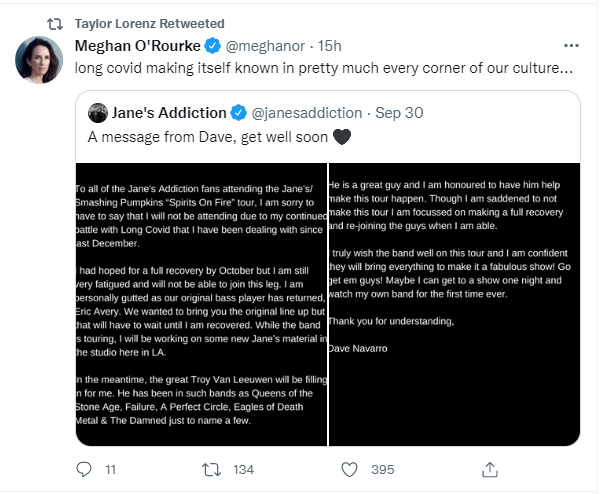
Task: Open the three-dot more options menu
Action: 571,46
